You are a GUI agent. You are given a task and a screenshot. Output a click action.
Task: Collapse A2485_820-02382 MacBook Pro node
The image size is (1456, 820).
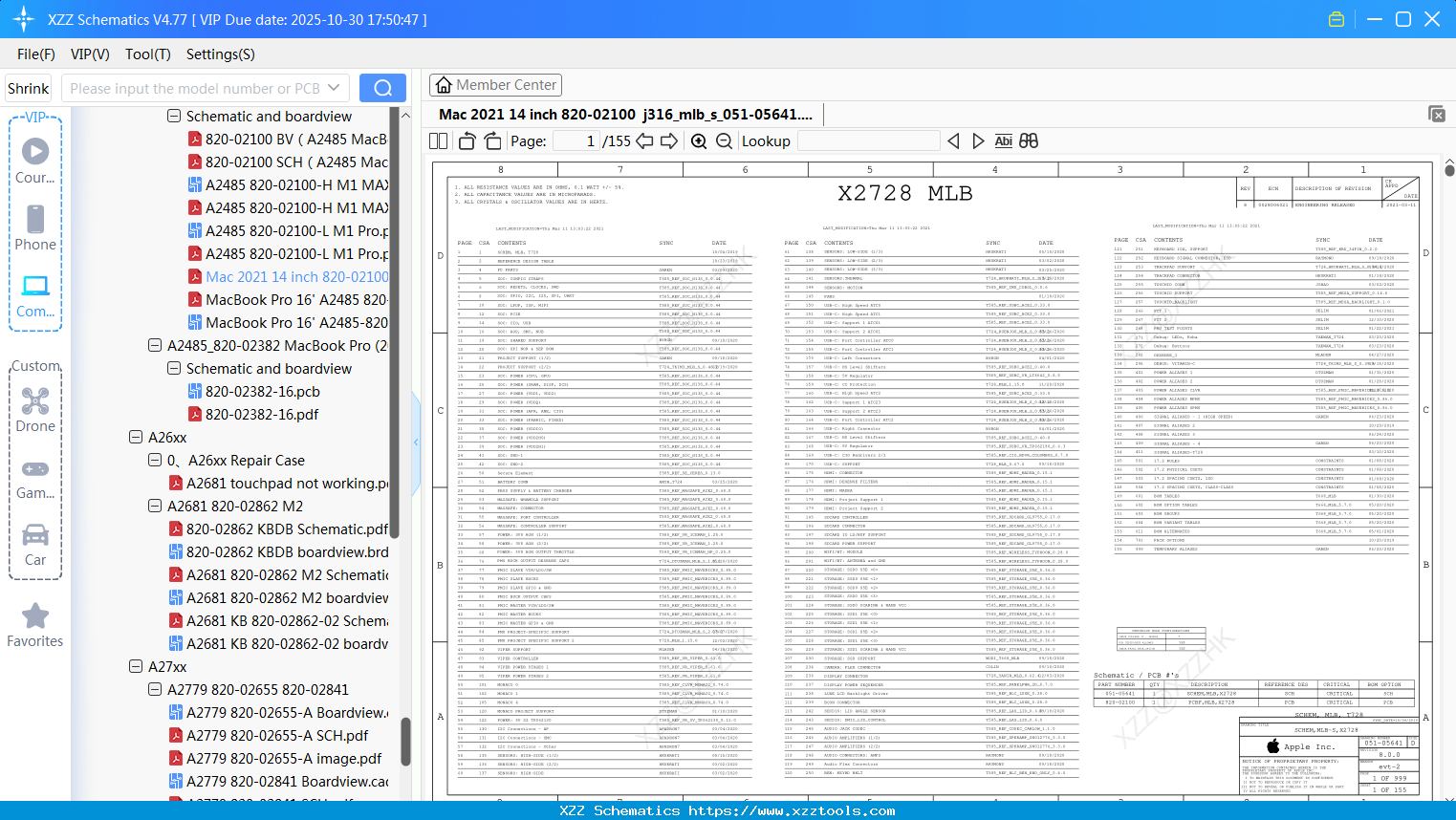tap(155, 345)
